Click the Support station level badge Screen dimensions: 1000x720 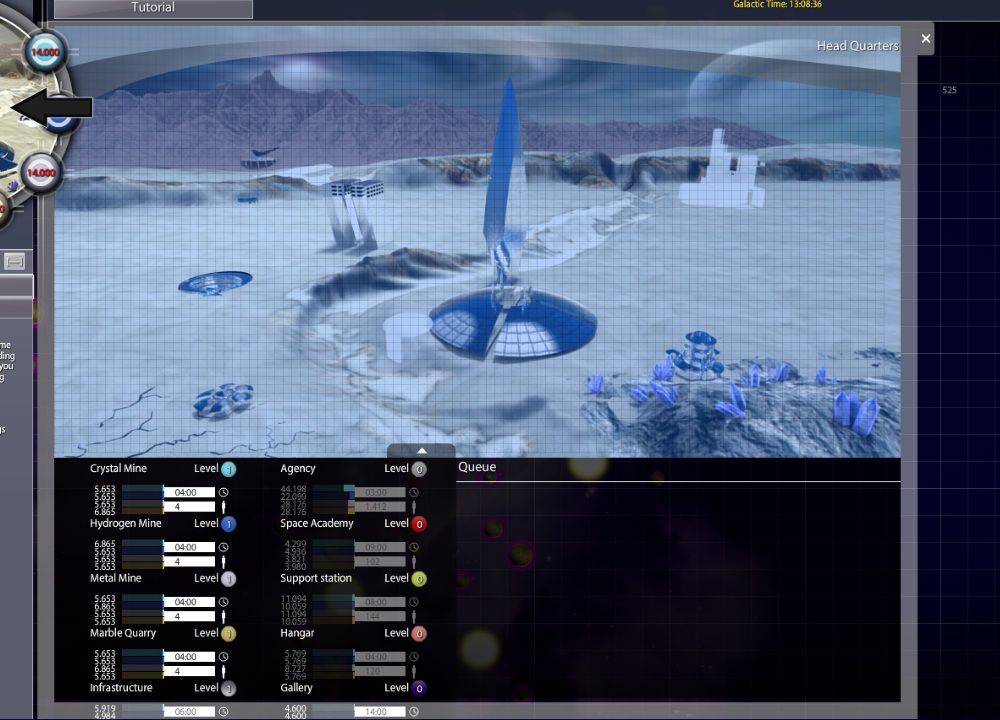419,579
